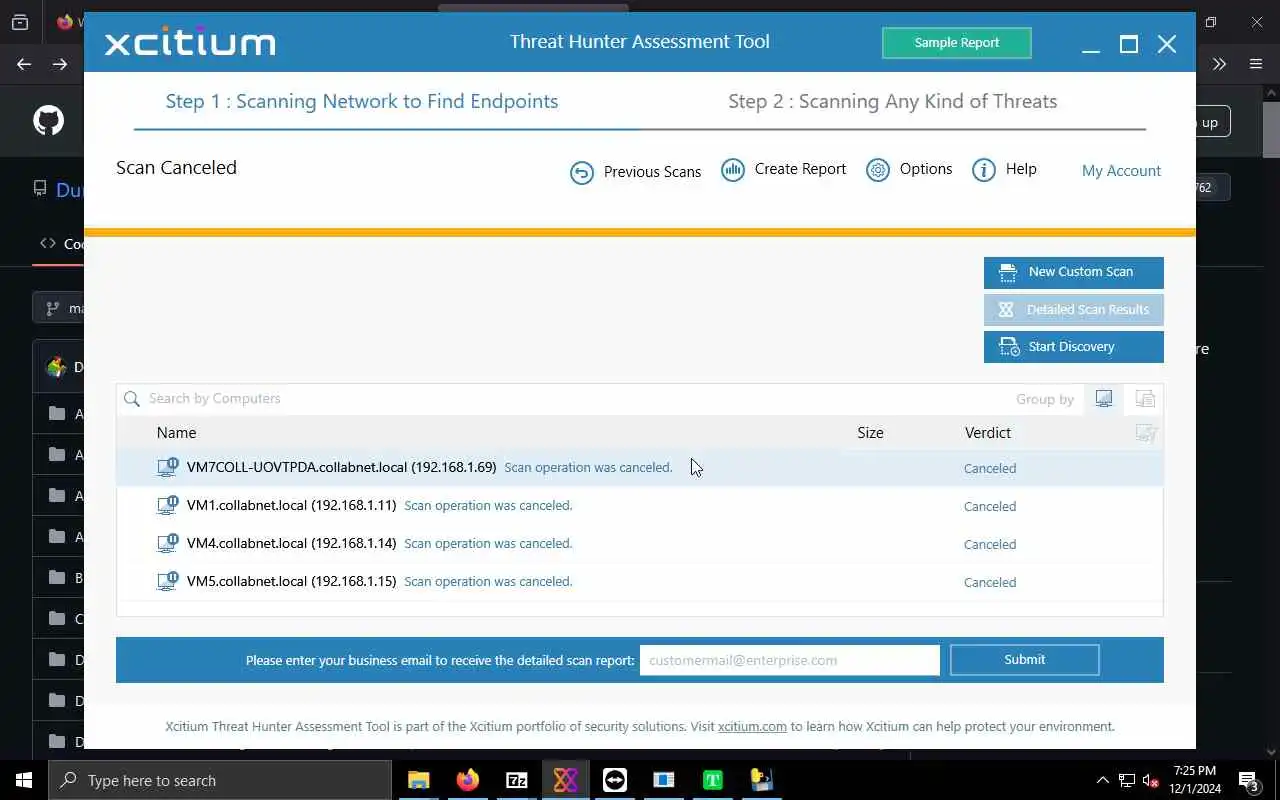
Task: Click the Xcitium logo
Action: (x=190, y=43)
